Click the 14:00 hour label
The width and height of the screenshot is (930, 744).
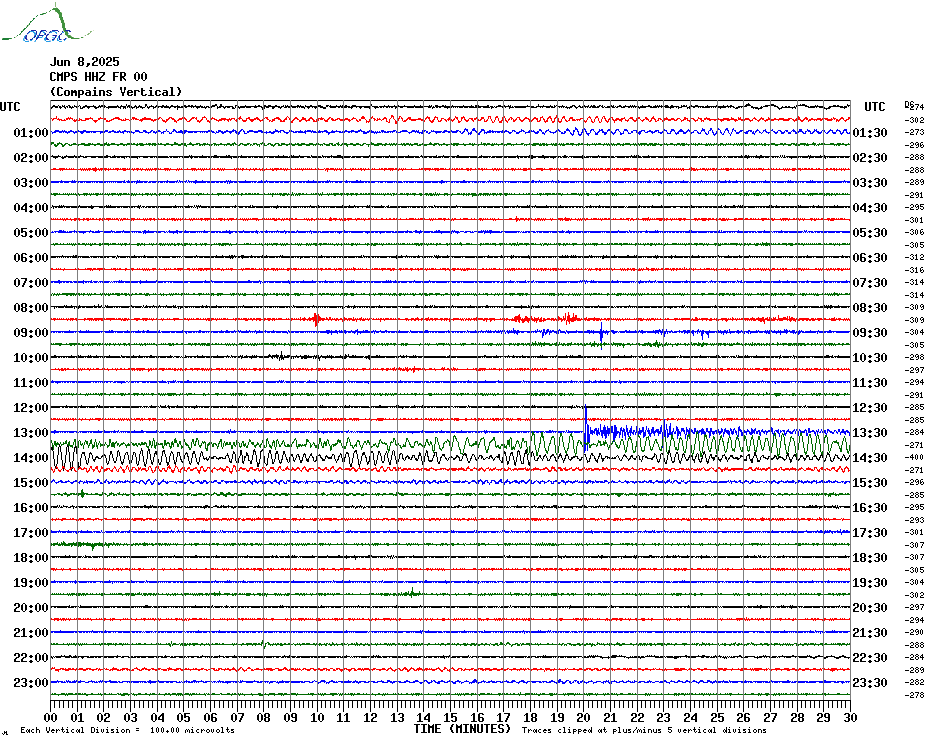(x=31, y=457)
